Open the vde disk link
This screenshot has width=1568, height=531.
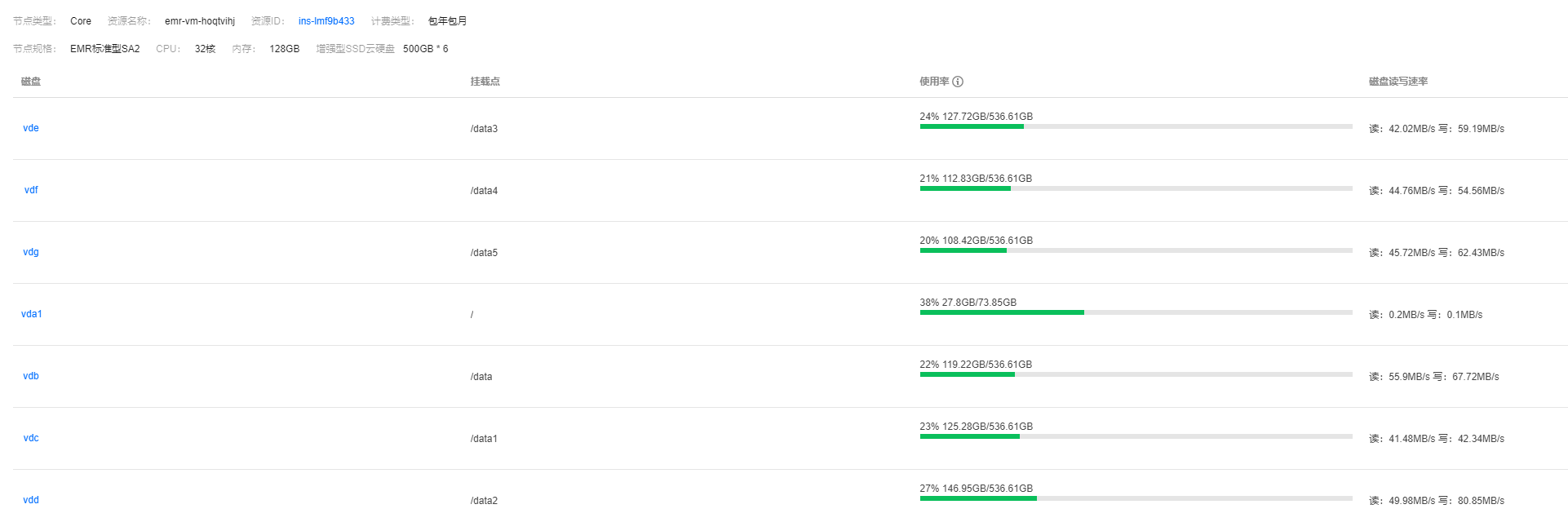coord(31,128)
